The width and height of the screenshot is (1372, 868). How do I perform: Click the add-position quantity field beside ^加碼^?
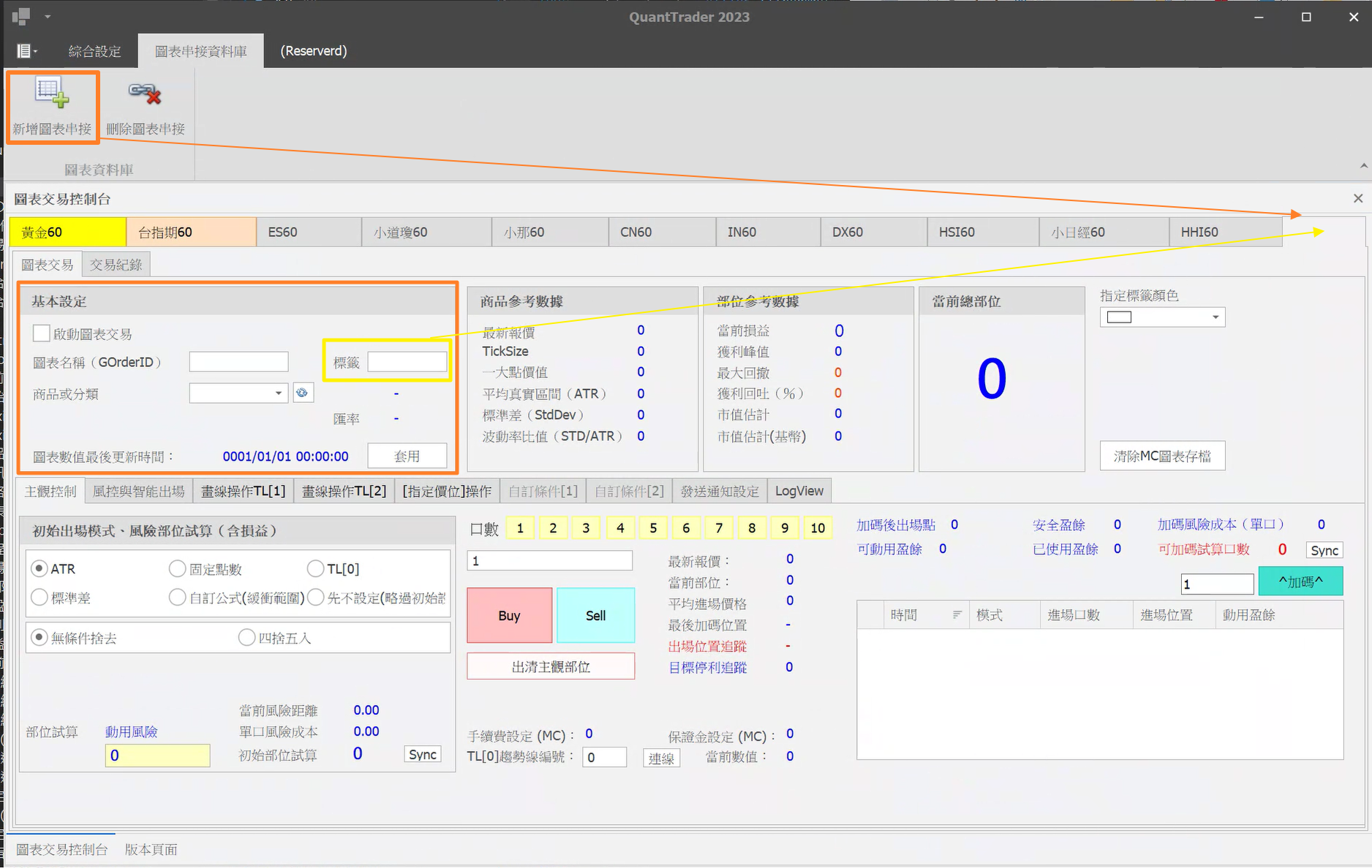(x=1218, y=584)
